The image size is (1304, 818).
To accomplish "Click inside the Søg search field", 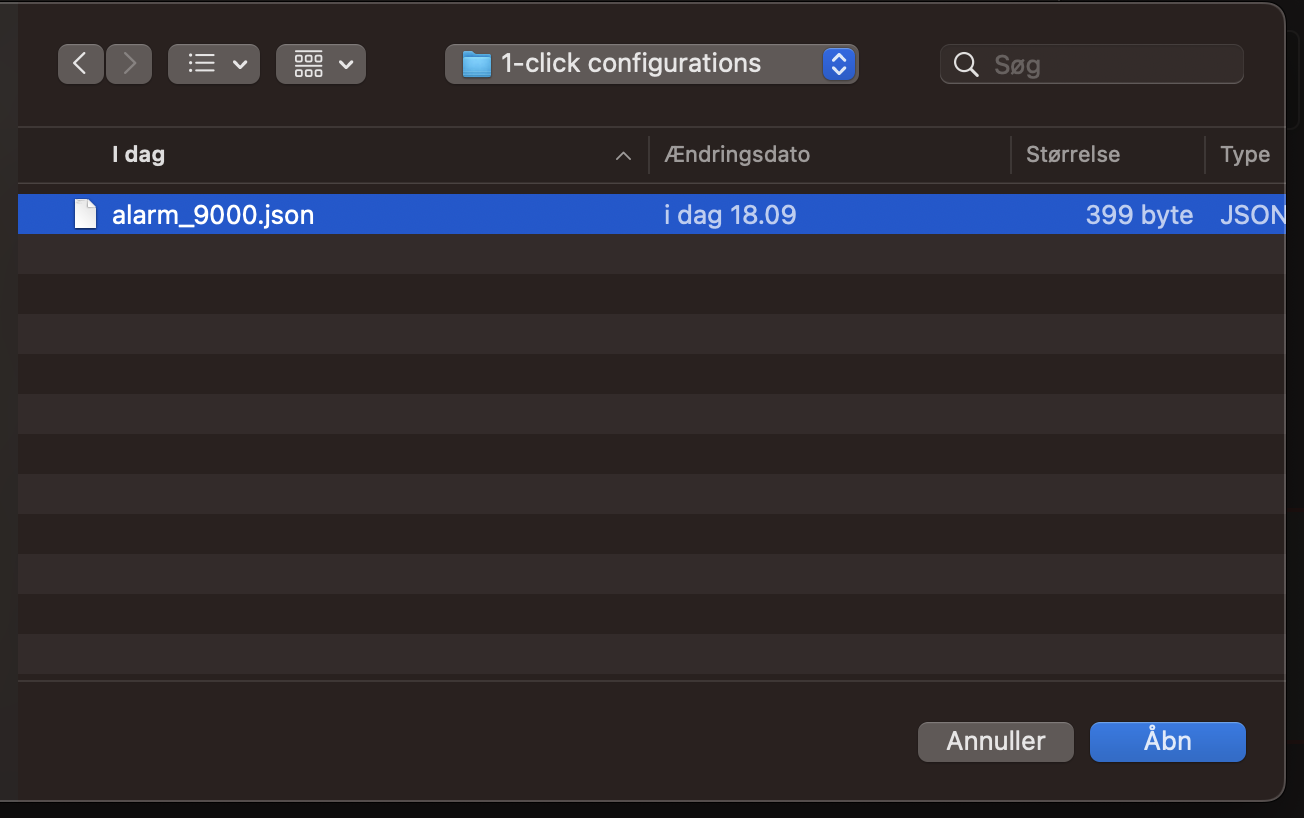I will pyautogui.click(x=1092, y=64).
